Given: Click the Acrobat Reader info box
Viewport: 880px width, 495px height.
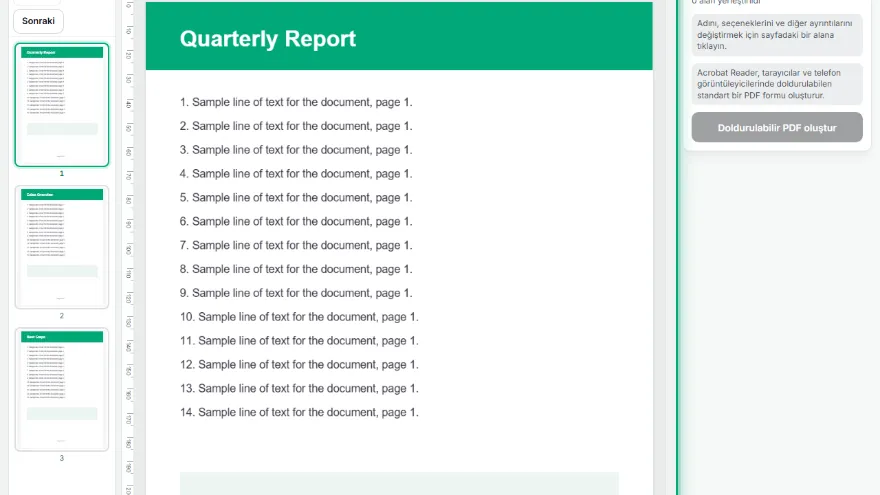Looking at the screenshot, I should coord(777,84).
